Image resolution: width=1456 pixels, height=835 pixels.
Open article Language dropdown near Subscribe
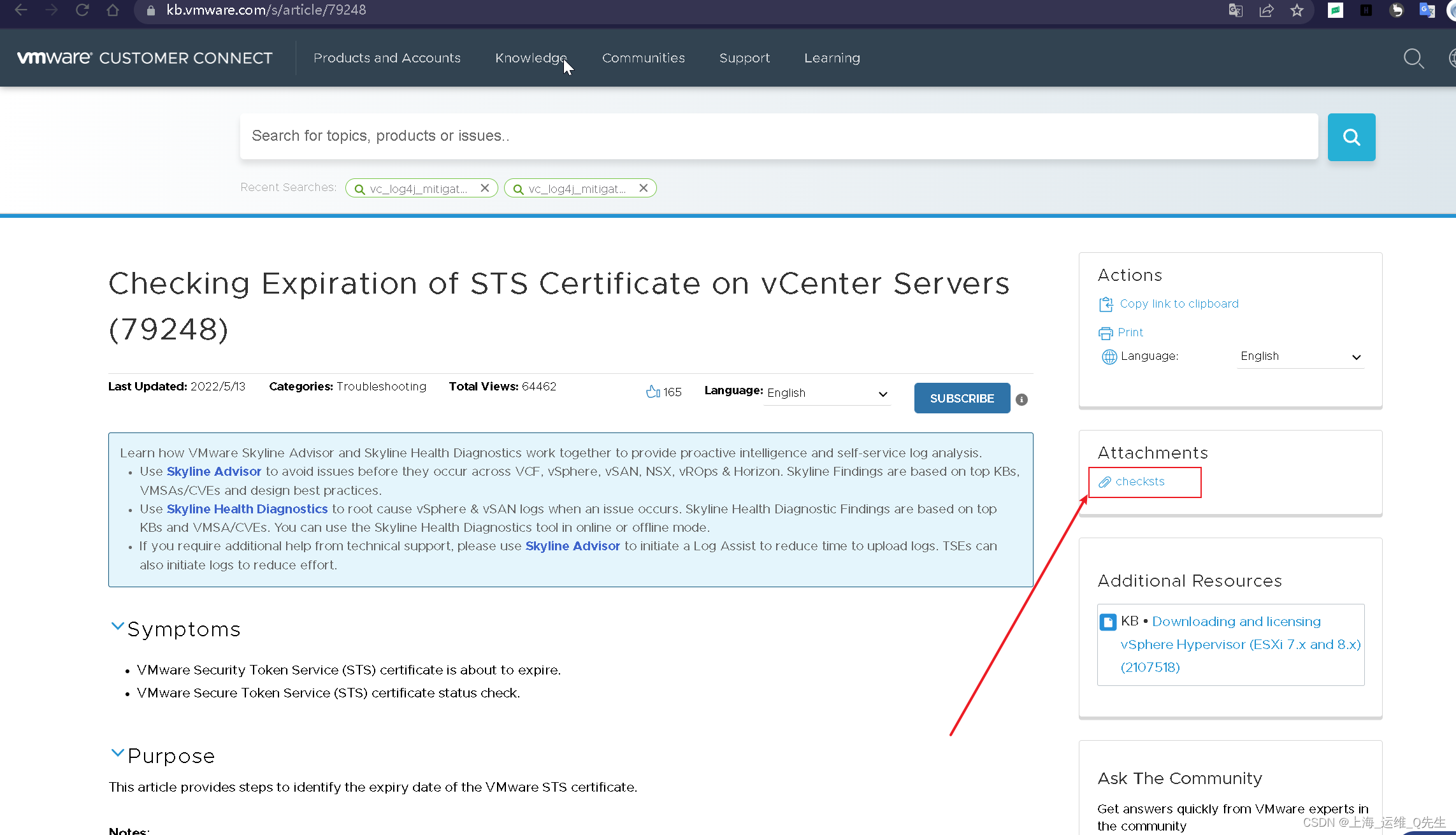click(826, 394)
